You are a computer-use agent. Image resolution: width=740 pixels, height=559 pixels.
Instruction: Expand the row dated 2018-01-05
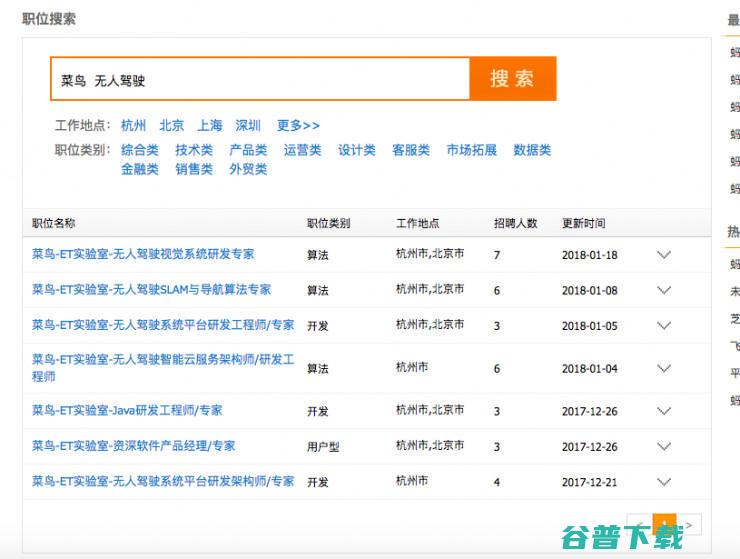click(x=664, y=326)
